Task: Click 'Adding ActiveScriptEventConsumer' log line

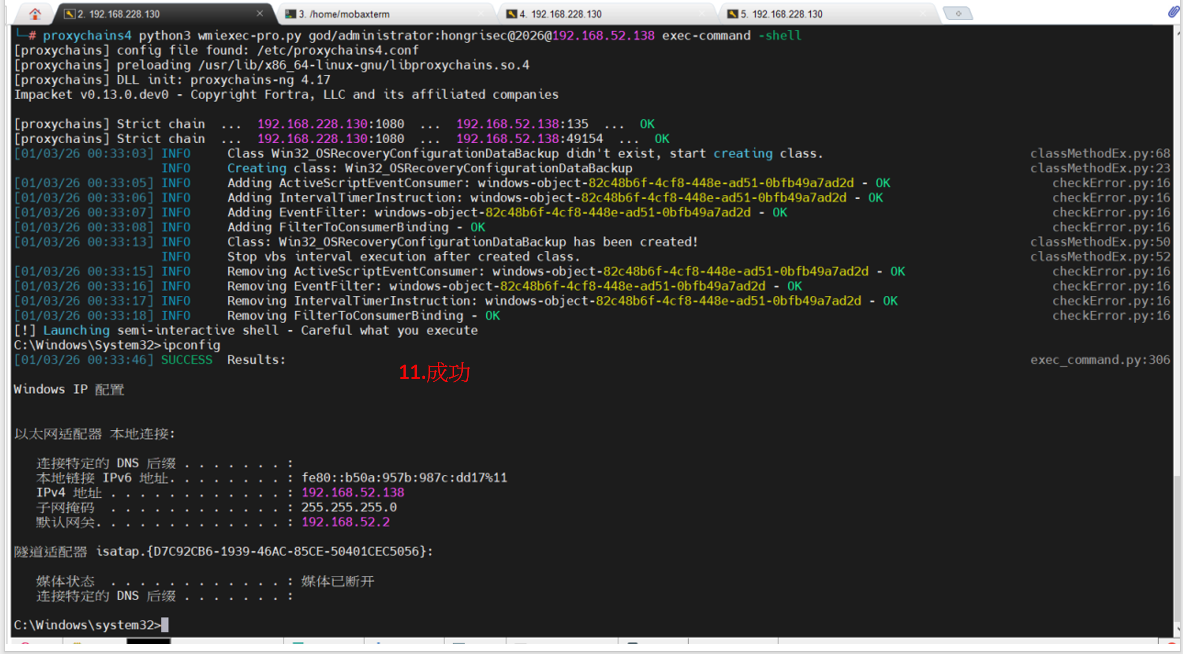Action: [x=559, y=183]
